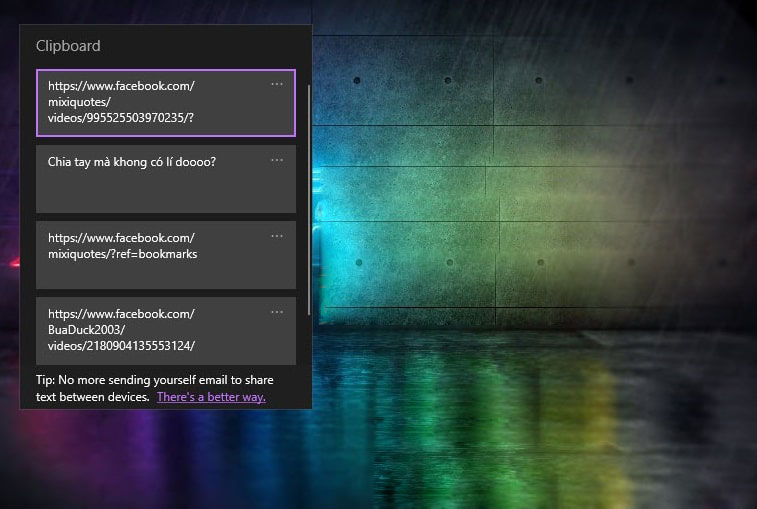Select the mixiquotes/?ref=bookmarks link entry
This screenshot has width=757, height=509.
(166, 255)
